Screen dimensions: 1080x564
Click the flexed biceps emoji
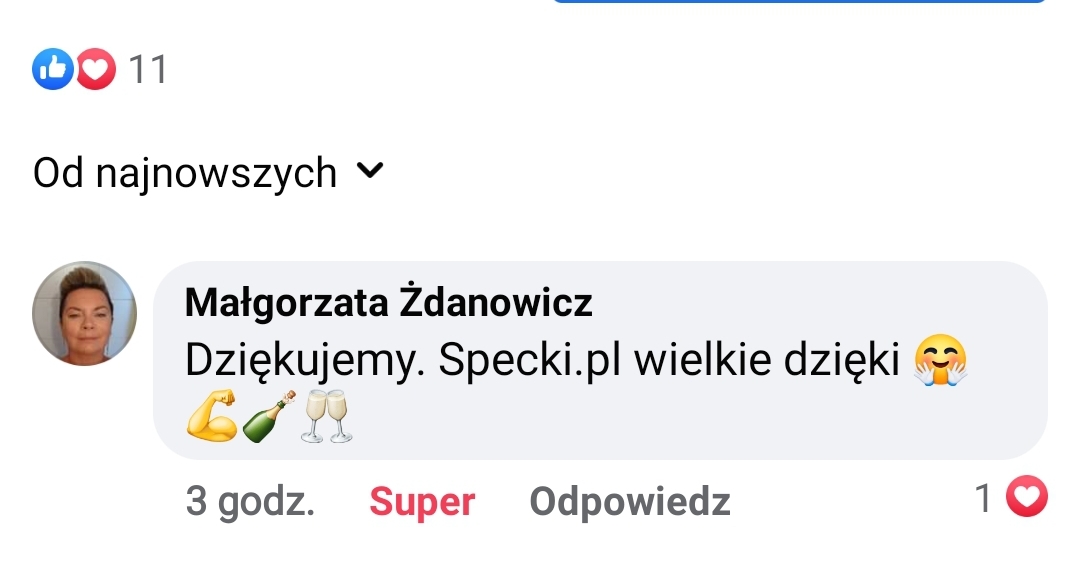point(211,415)
